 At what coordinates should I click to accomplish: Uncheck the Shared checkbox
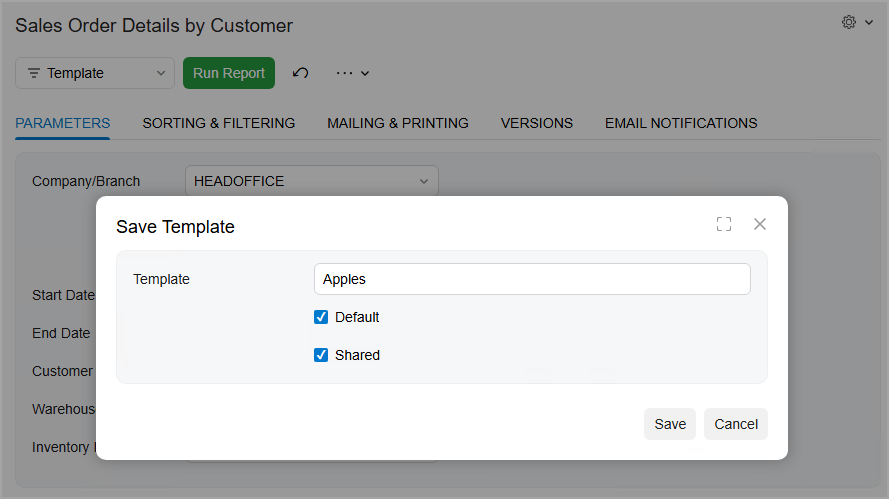(x=321, y=355)
